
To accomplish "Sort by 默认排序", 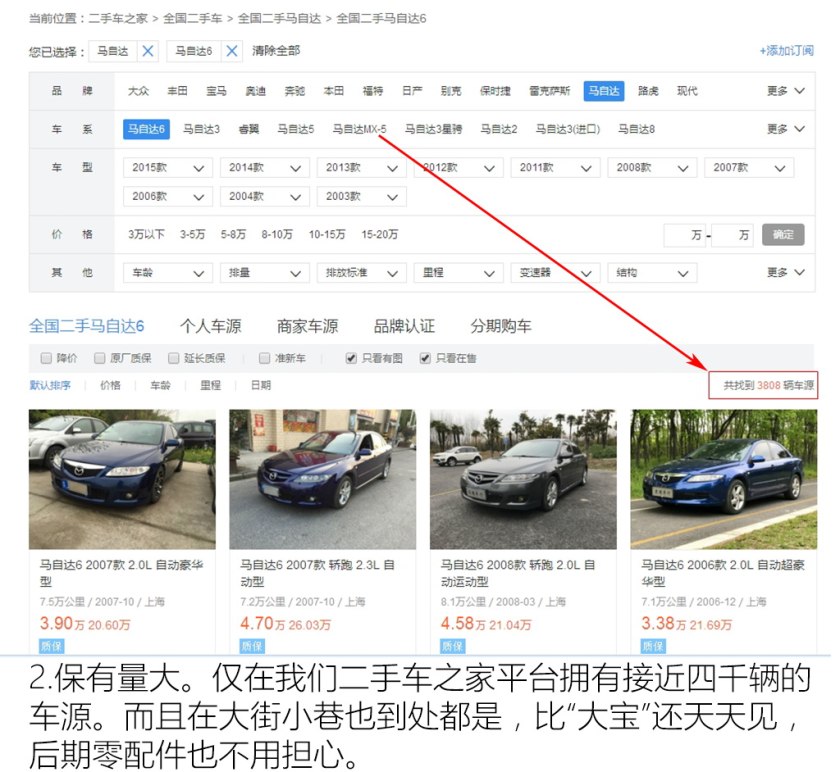I will click(50, 385).
